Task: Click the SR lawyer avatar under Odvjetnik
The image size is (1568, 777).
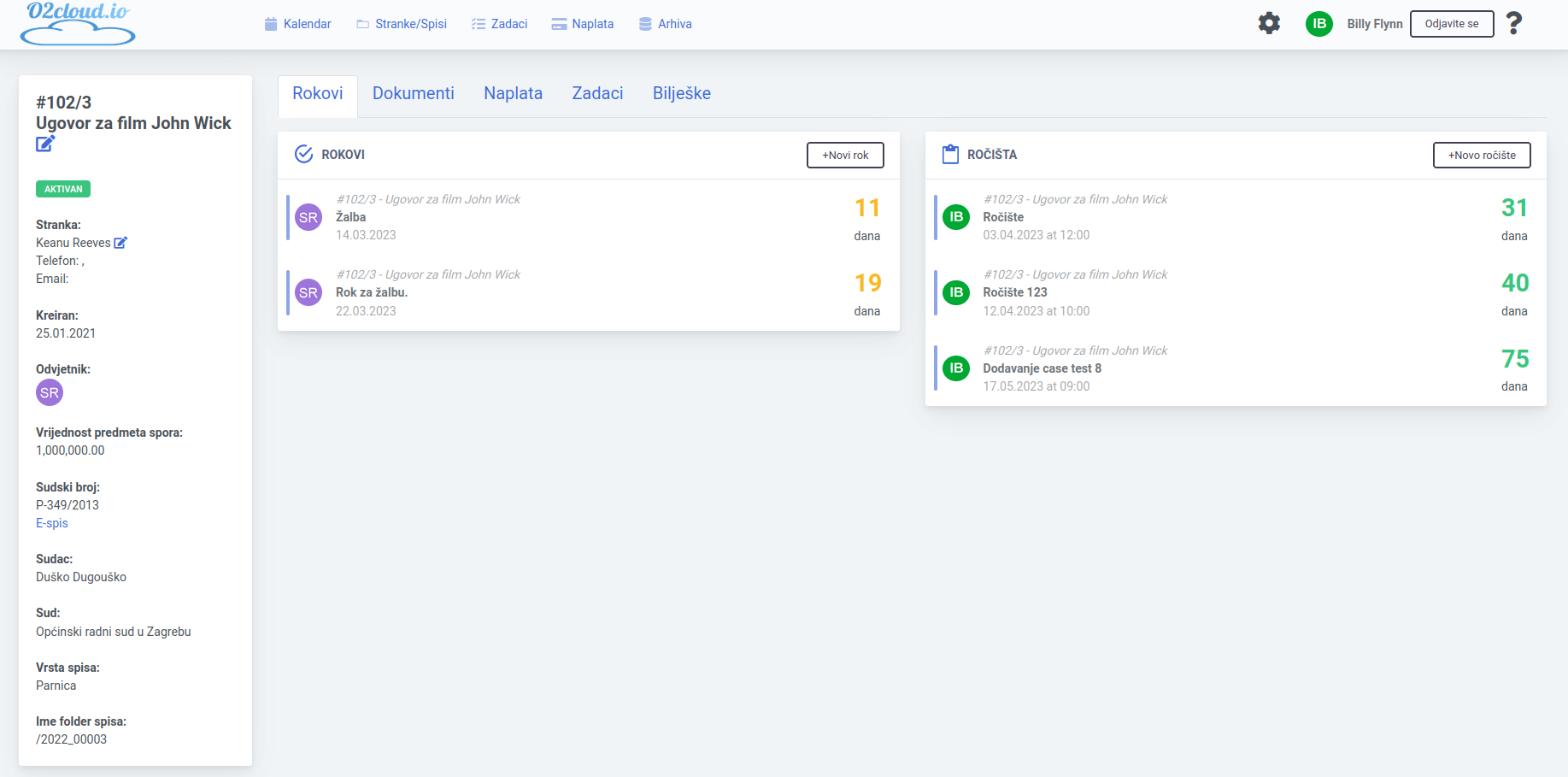Action: pos(50,393)
